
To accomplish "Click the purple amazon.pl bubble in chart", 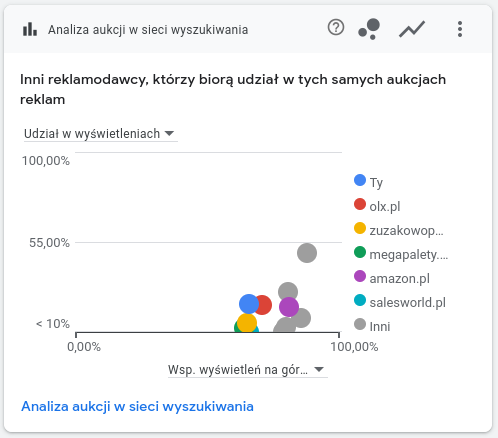I will pos(289,307).
